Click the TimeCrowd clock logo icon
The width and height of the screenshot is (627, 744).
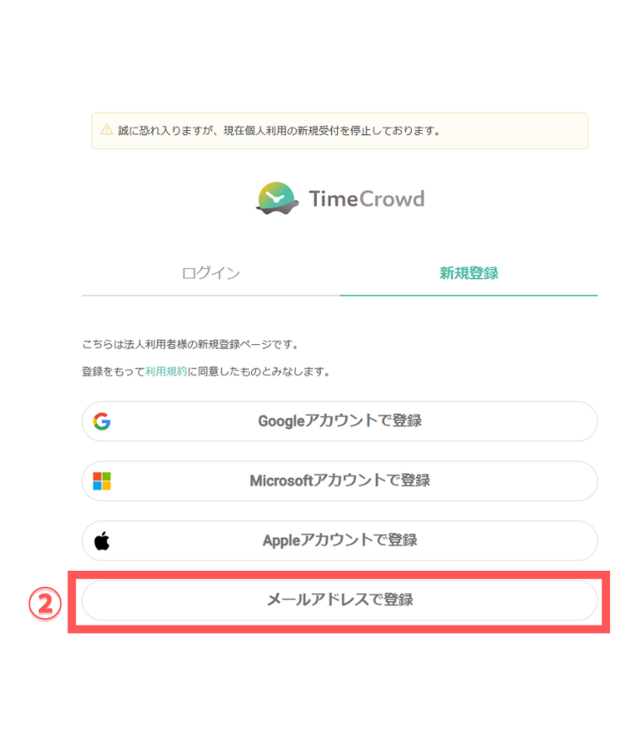[277, 198]
